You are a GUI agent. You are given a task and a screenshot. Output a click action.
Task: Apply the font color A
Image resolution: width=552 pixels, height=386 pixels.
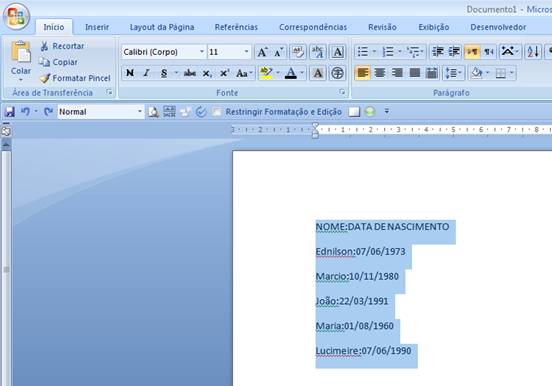click(290, 73)
